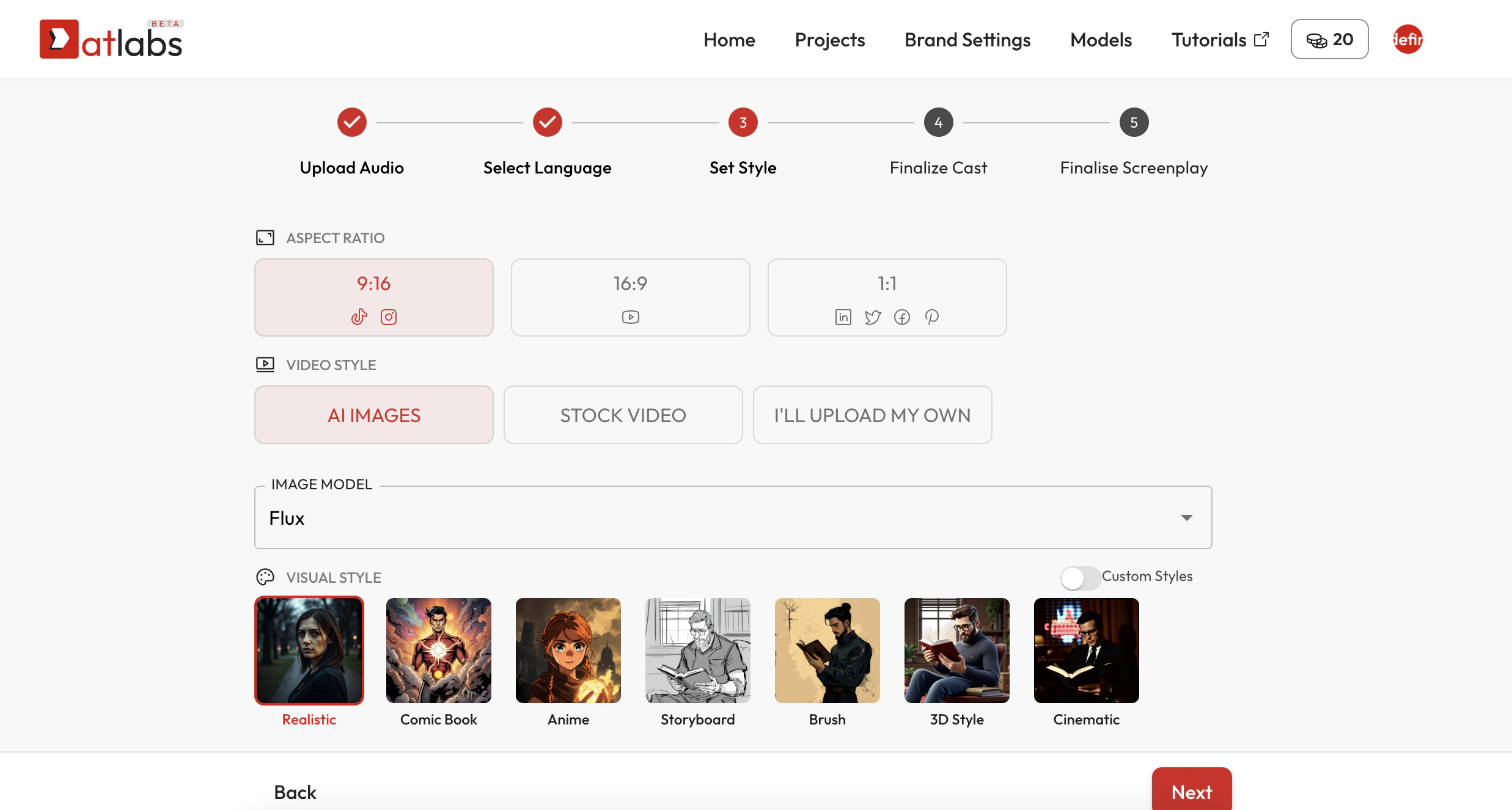
Task: Select the Cinematic visual style thumbnail
Action: click(1086, 651)
